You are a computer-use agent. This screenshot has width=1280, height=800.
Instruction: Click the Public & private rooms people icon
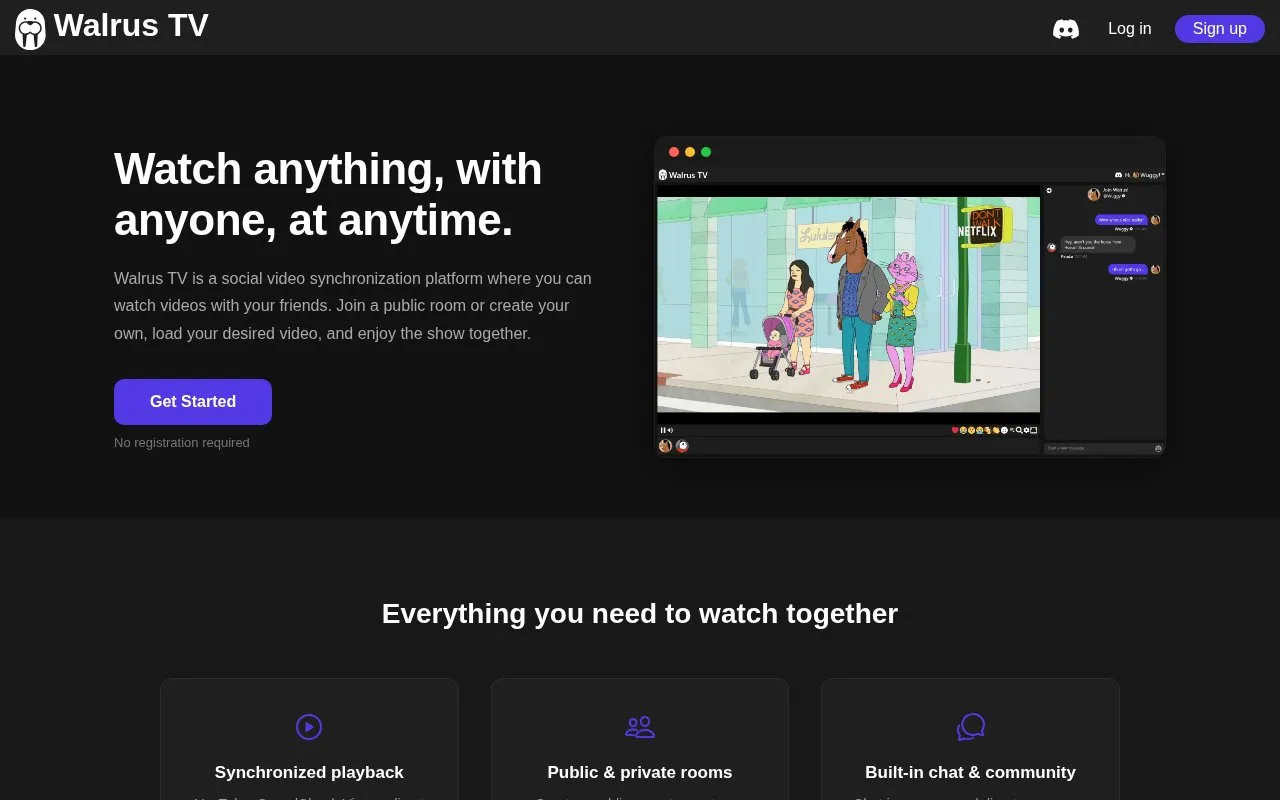click(640, 727)
